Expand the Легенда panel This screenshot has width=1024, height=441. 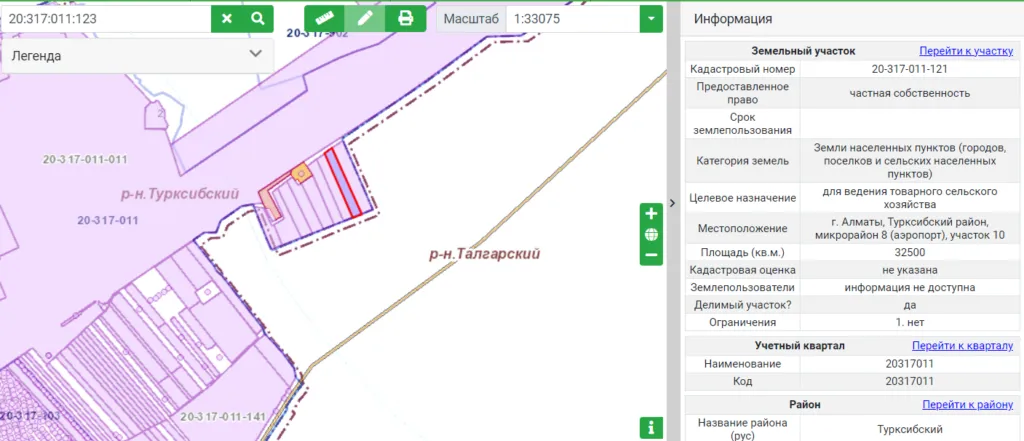(x=254, y=56)
